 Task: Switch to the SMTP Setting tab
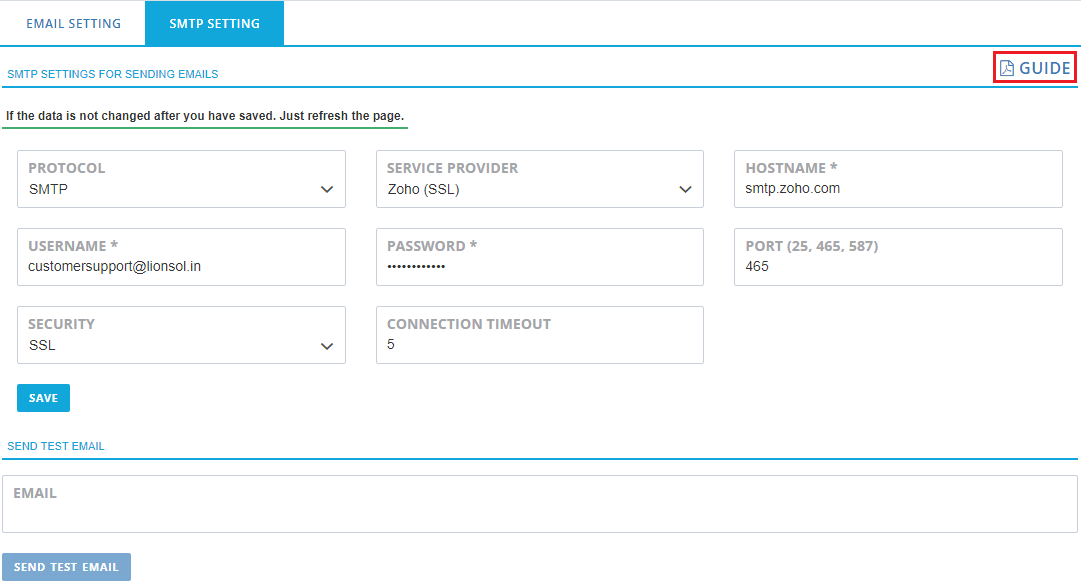click(214, 23)
